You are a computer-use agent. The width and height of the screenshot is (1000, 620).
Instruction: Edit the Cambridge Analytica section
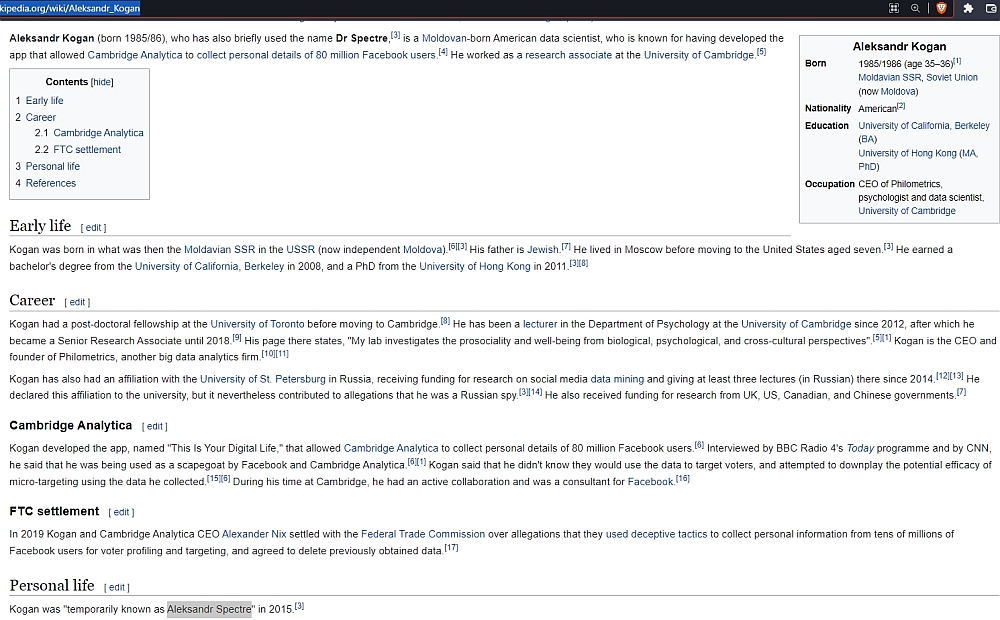[155, 426]
